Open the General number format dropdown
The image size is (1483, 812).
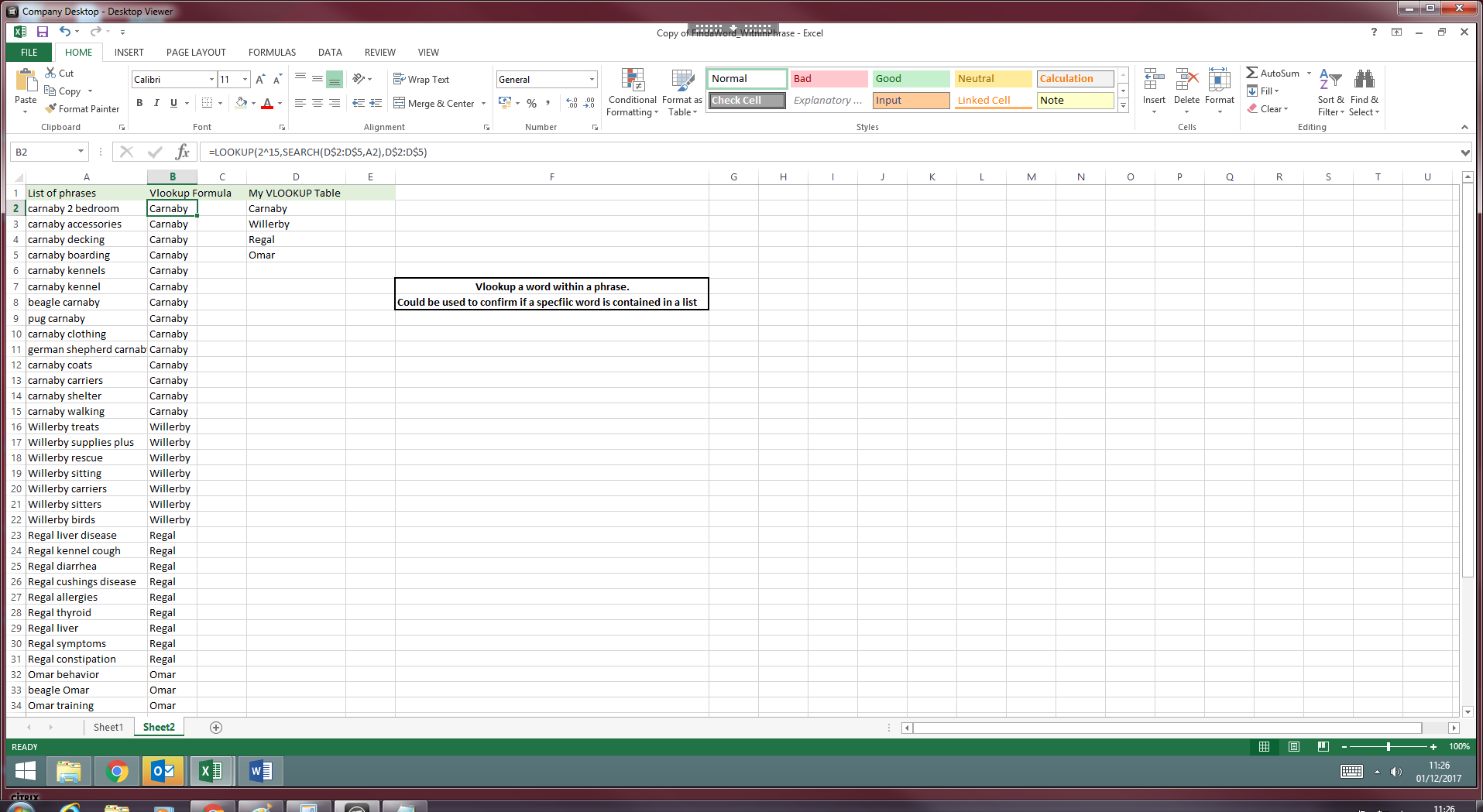[592, 80]
